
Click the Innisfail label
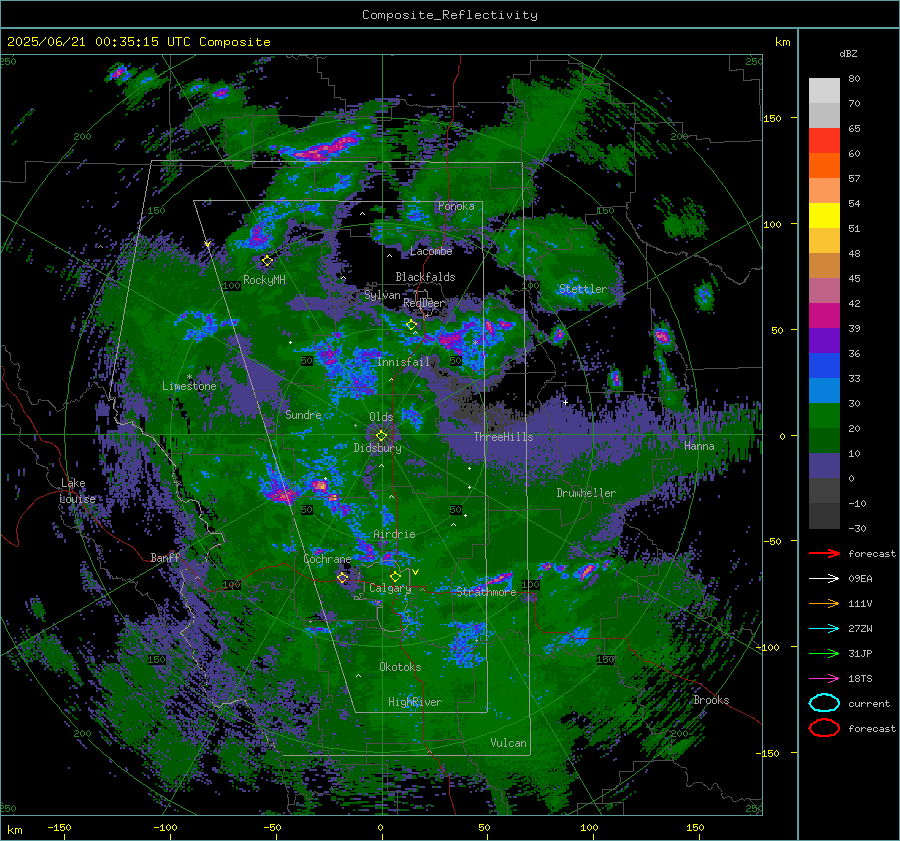click(x=403, y=362)
